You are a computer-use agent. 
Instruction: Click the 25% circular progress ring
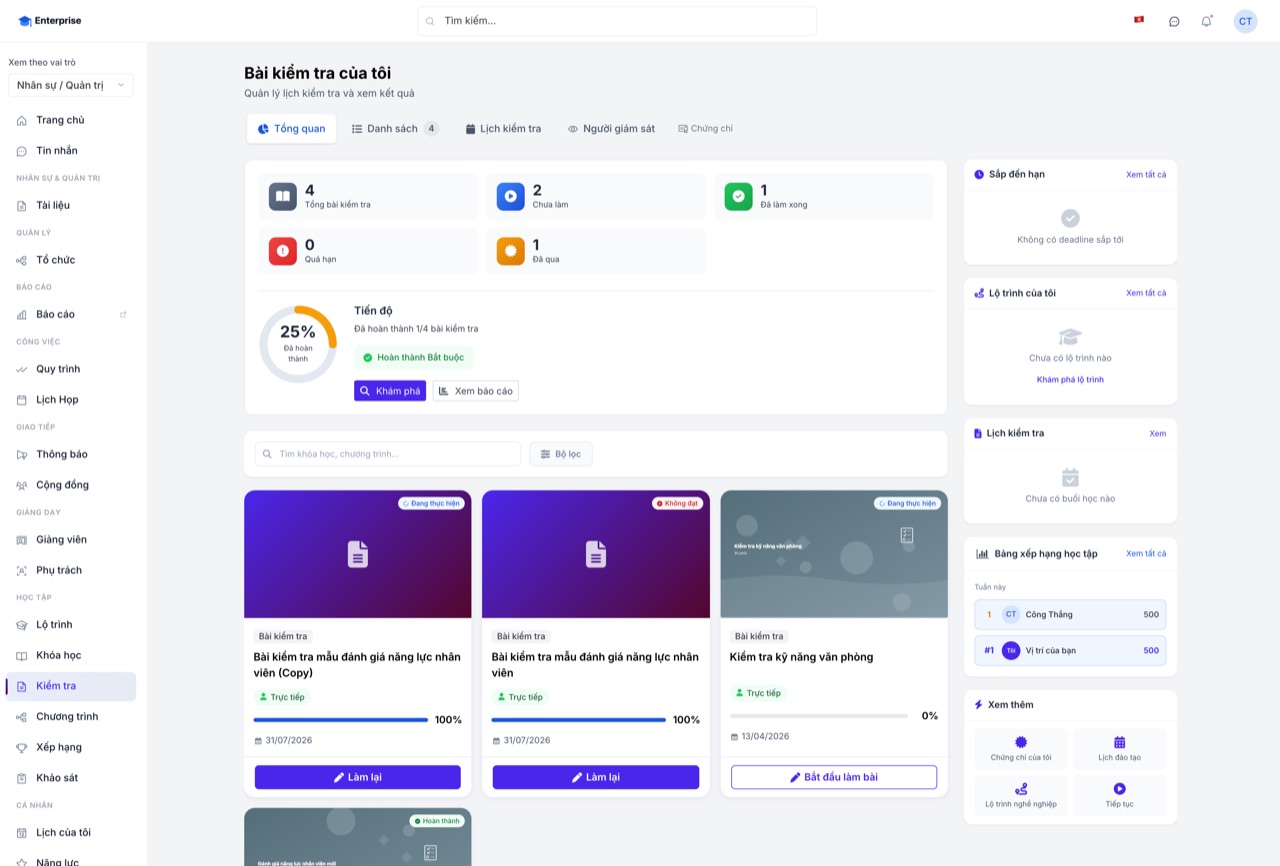click(298, 344)
